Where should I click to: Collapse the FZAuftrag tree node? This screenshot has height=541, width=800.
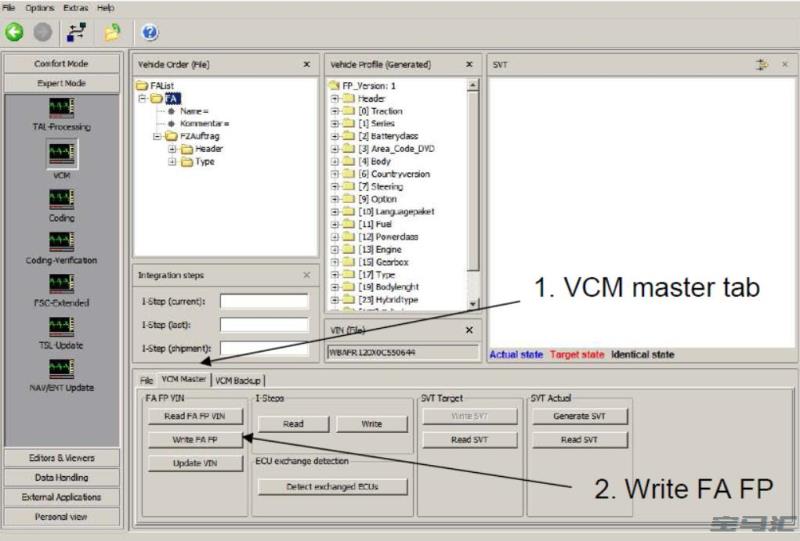click(x=158, y=136)
